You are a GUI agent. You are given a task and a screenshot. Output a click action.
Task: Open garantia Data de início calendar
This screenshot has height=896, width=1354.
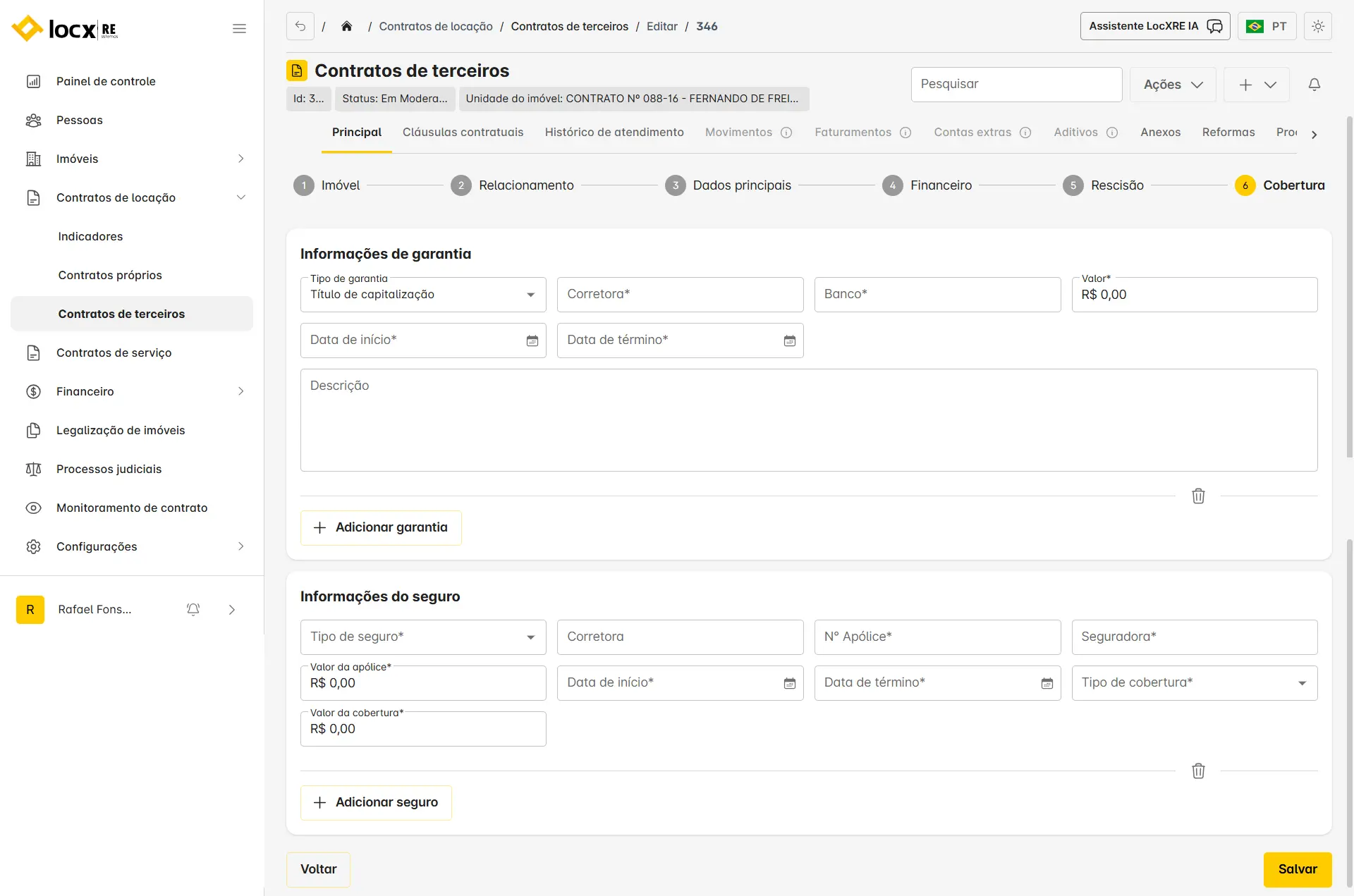[x=532, y=340]
